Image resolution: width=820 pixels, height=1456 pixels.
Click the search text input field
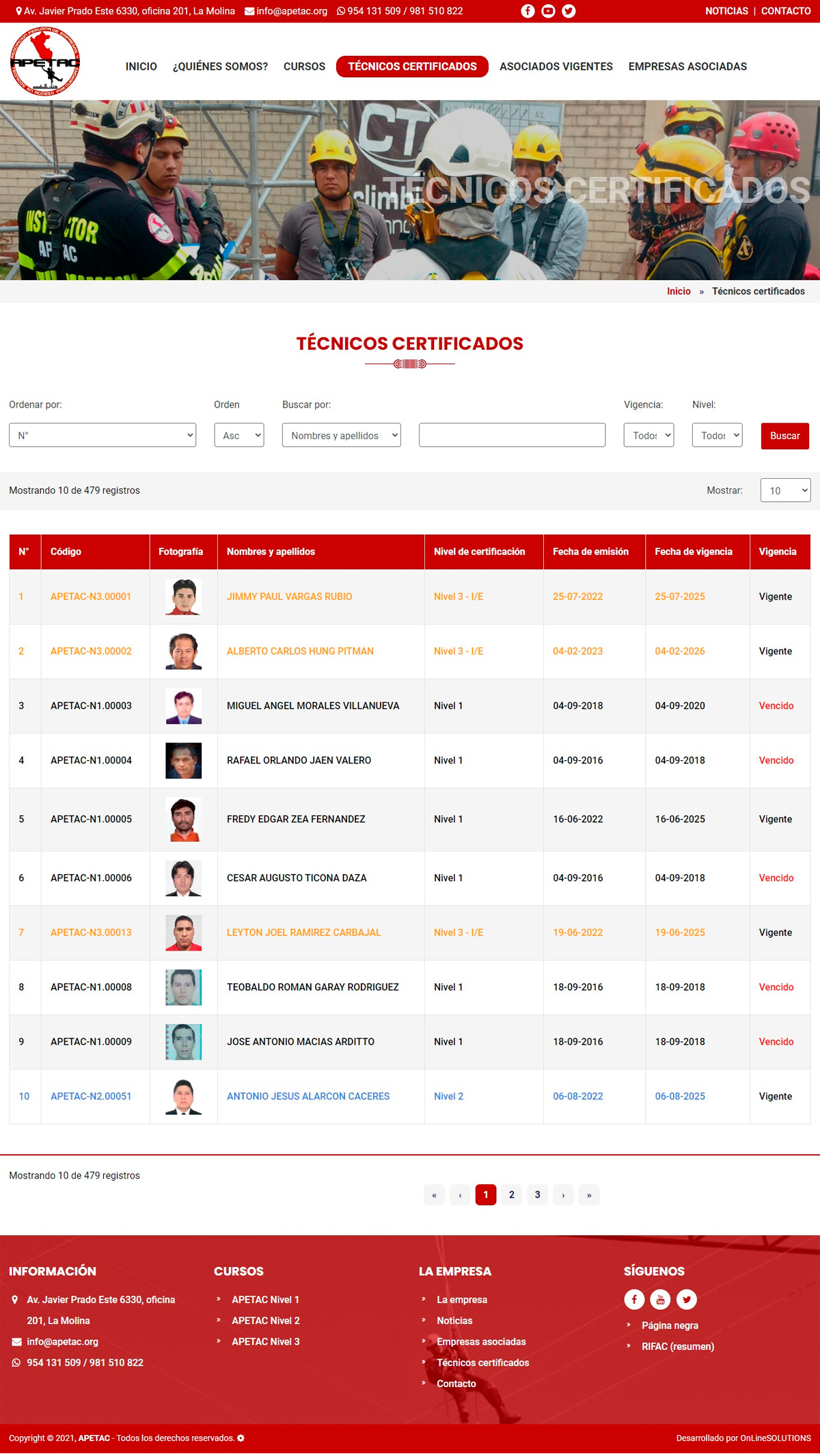(512, 435)
